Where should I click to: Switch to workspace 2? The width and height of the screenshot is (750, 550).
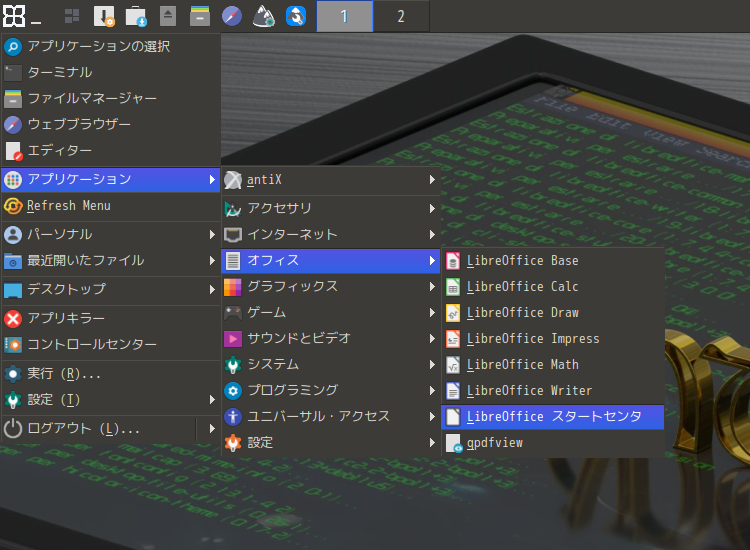coord(401,16)
